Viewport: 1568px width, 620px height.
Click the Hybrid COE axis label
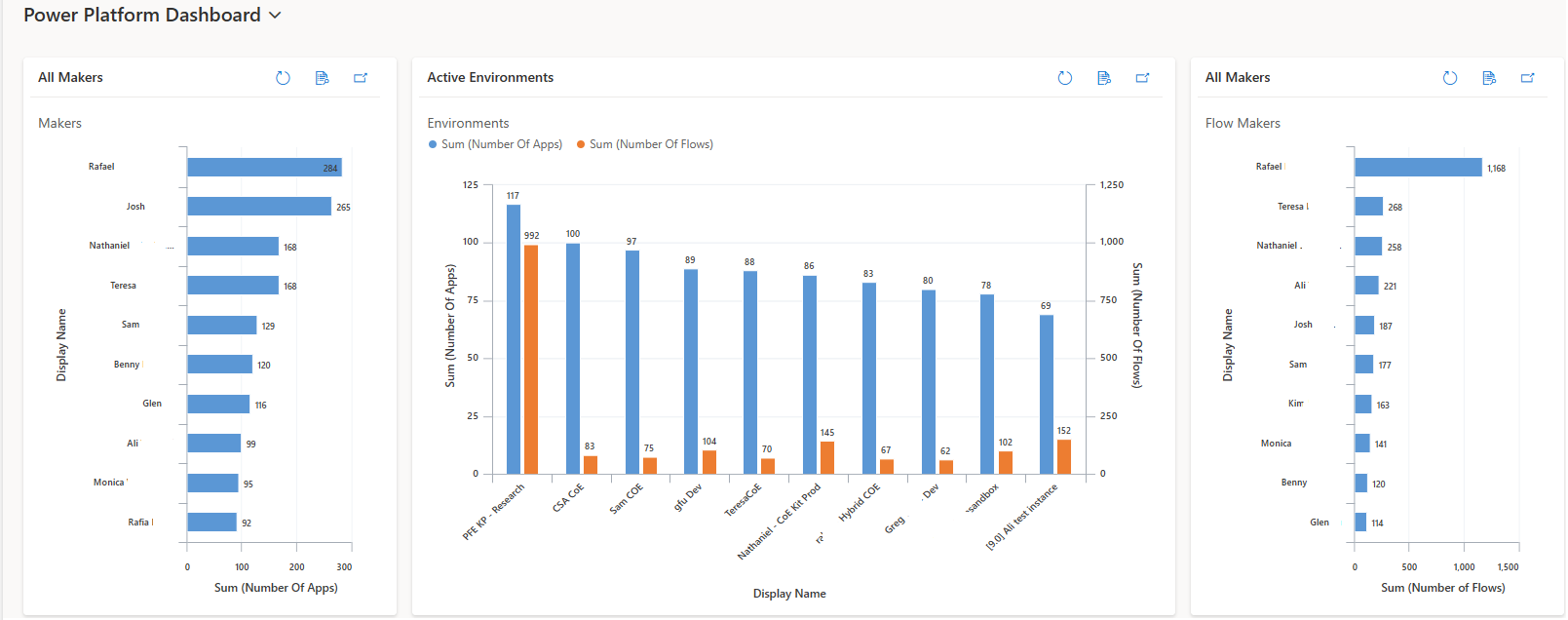(x=860, y=503)
